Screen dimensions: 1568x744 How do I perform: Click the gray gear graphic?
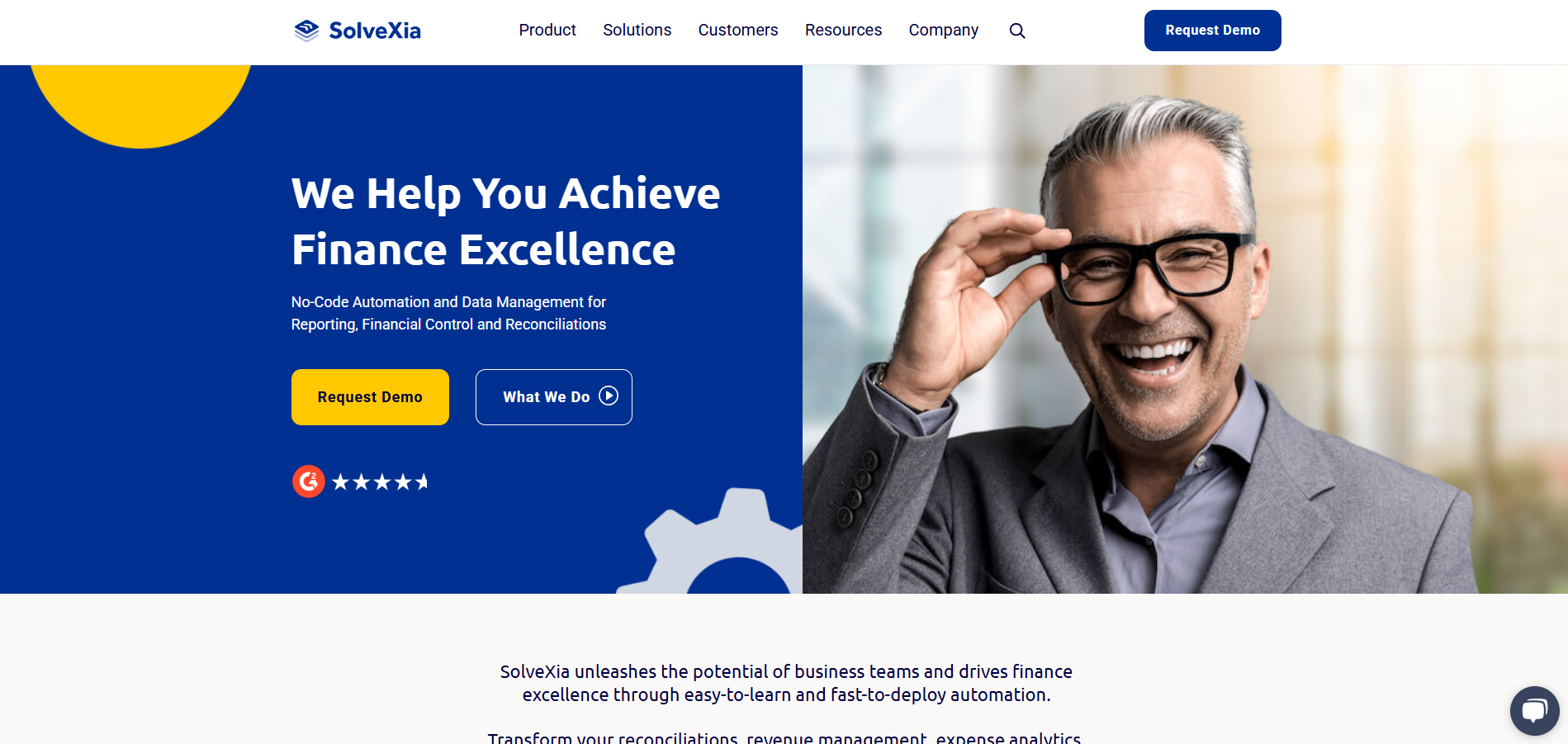click(x=710, y=541)
